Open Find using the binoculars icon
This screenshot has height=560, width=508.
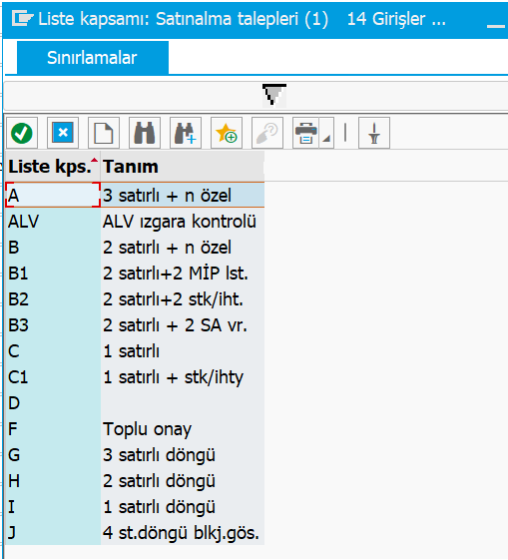(145, 133)
